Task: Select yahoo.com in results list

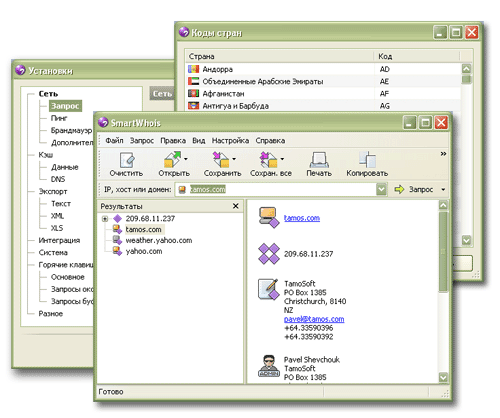Action: tap(144, 251)
